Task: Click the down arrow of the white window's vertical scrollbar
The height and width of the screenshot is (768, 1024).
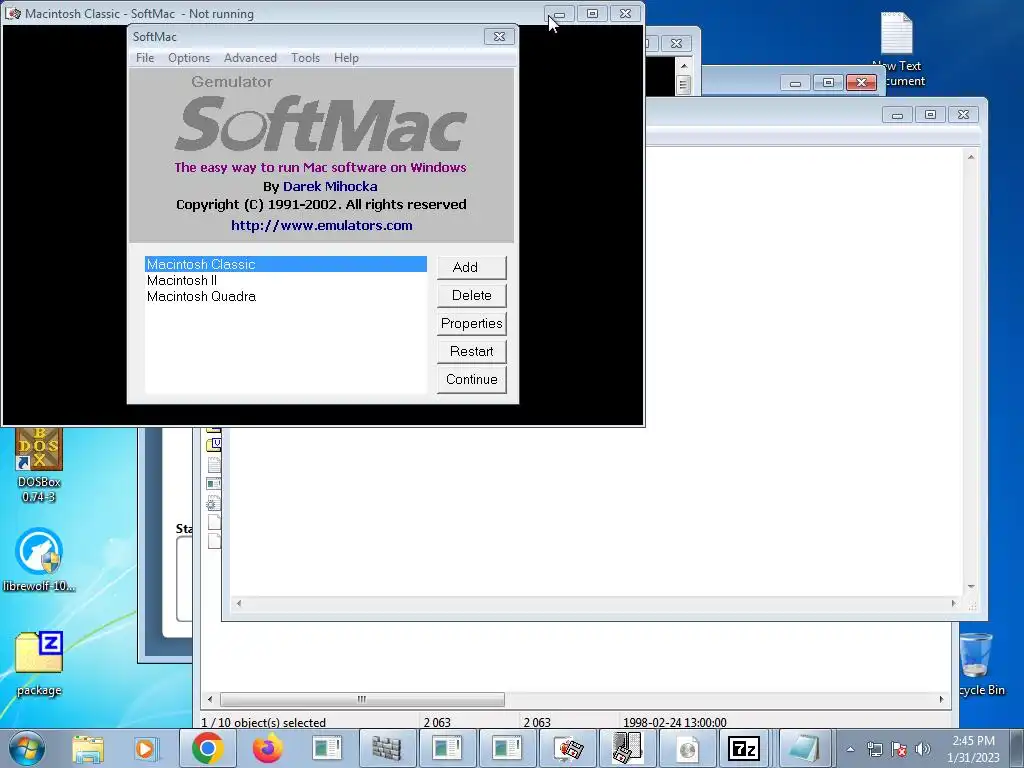Action: pyautogui.click(x=971, y=586)
